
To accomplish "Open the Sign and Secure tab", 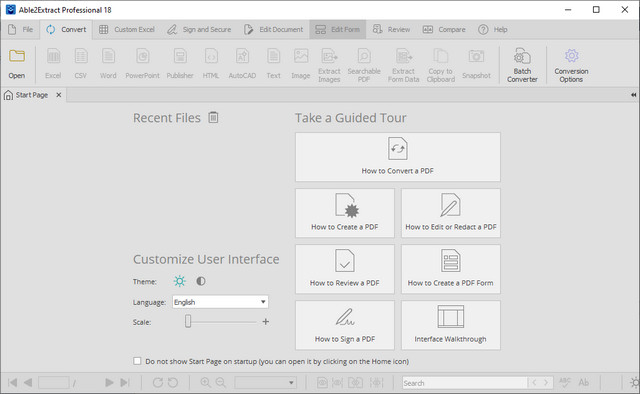I will (199, 29).
